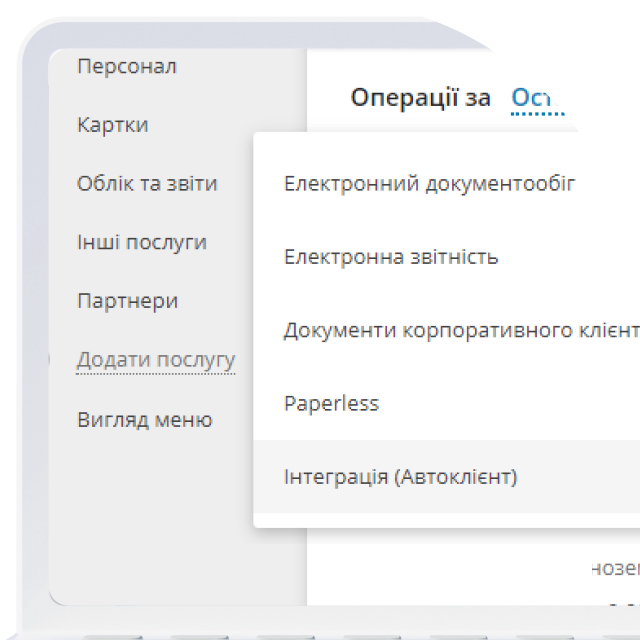Open Вигляд меню settings
The image size is (640, 640).
tap(144, 419)
